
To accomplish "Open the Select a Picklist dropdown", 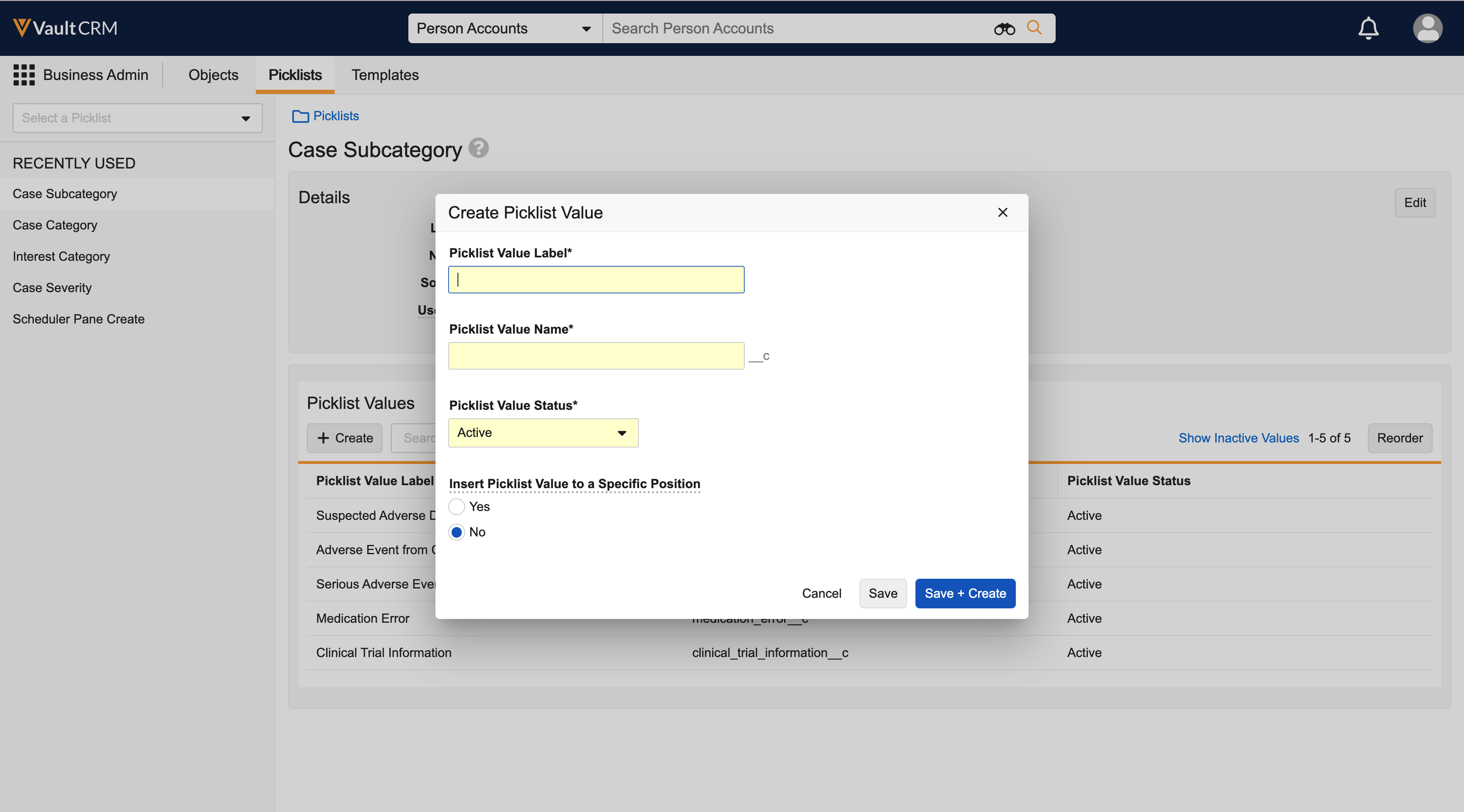I will 137,118.
